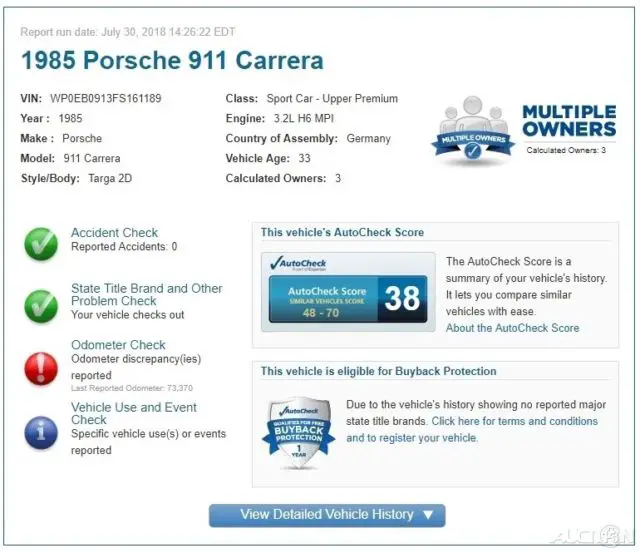
Task: Click the MULTIPLE OWNERS heading text
Action: coord(568,120)
